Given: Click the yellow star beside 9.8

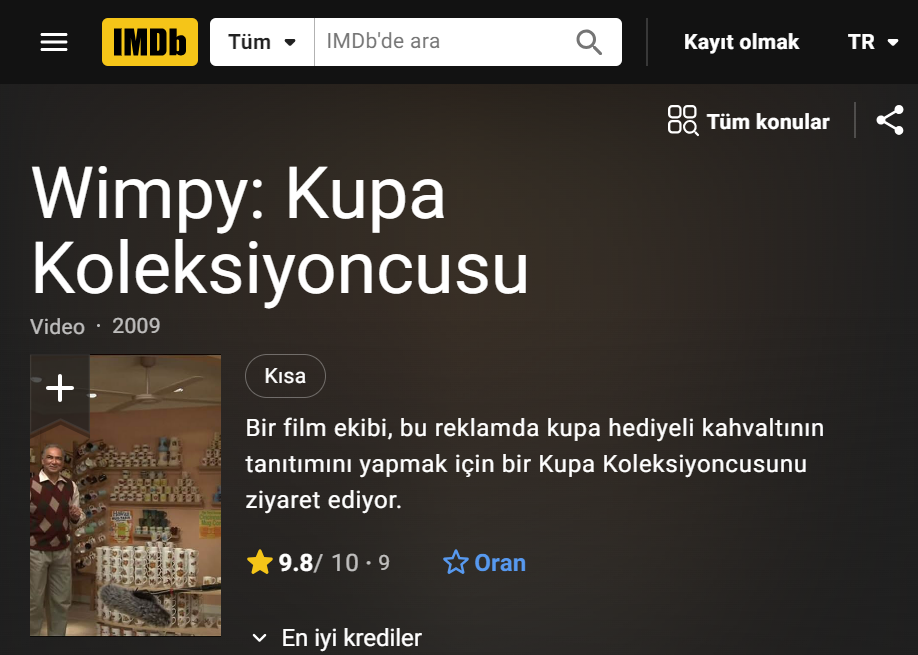Looking at the screenshot, I should tap(260, 563).
